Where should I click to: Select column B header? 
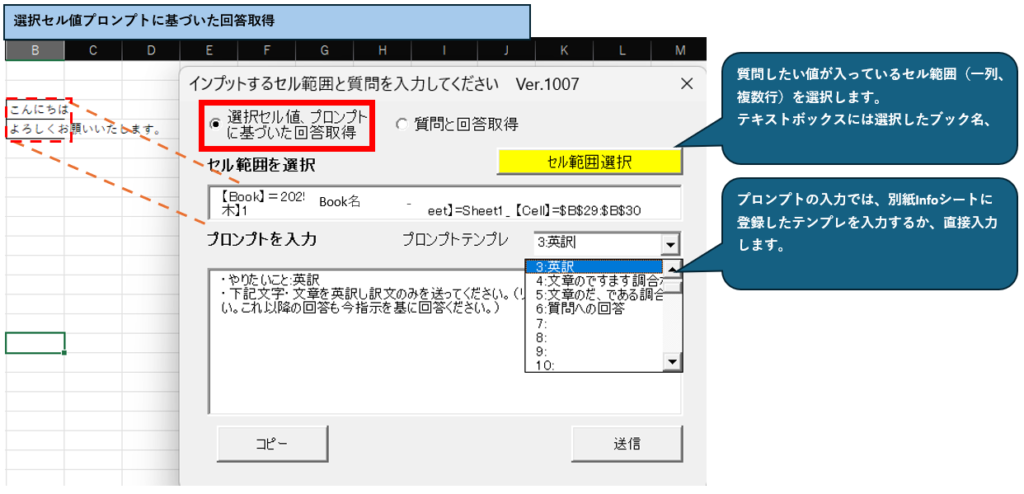(x=35, y=50)
